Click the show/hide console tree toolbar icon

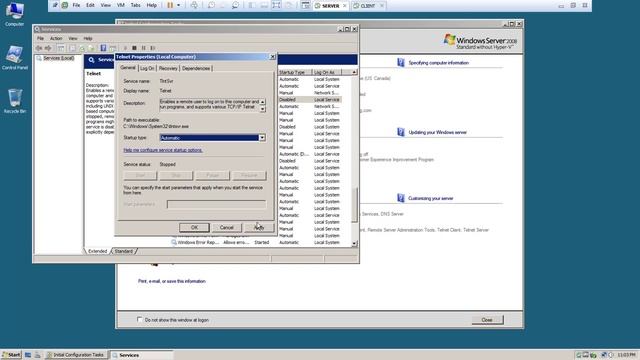60,48
